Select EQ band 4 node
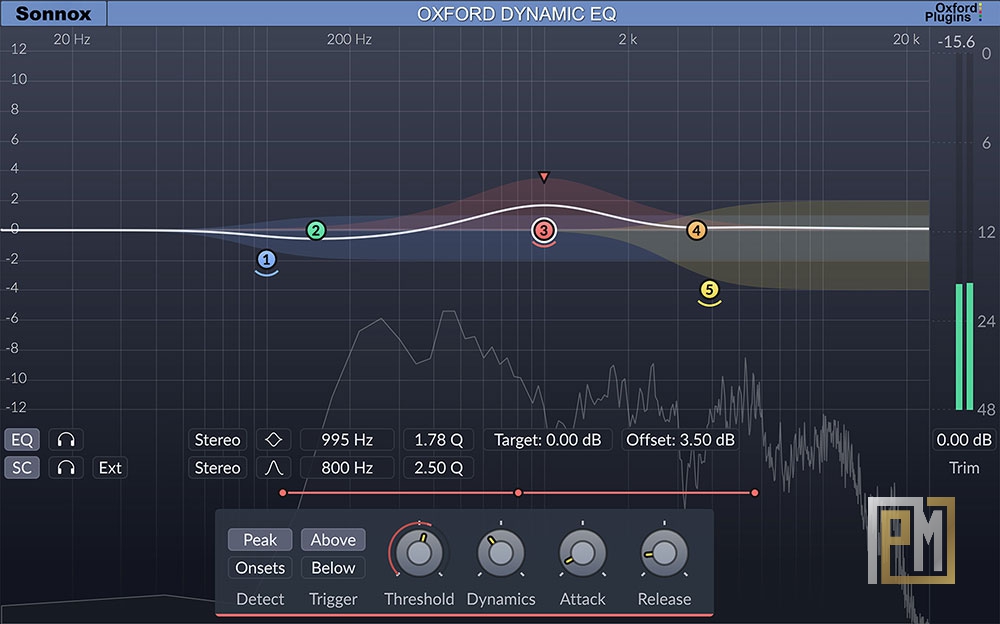This screenshot has height=624, width=1000. click(x=696, y=230)
